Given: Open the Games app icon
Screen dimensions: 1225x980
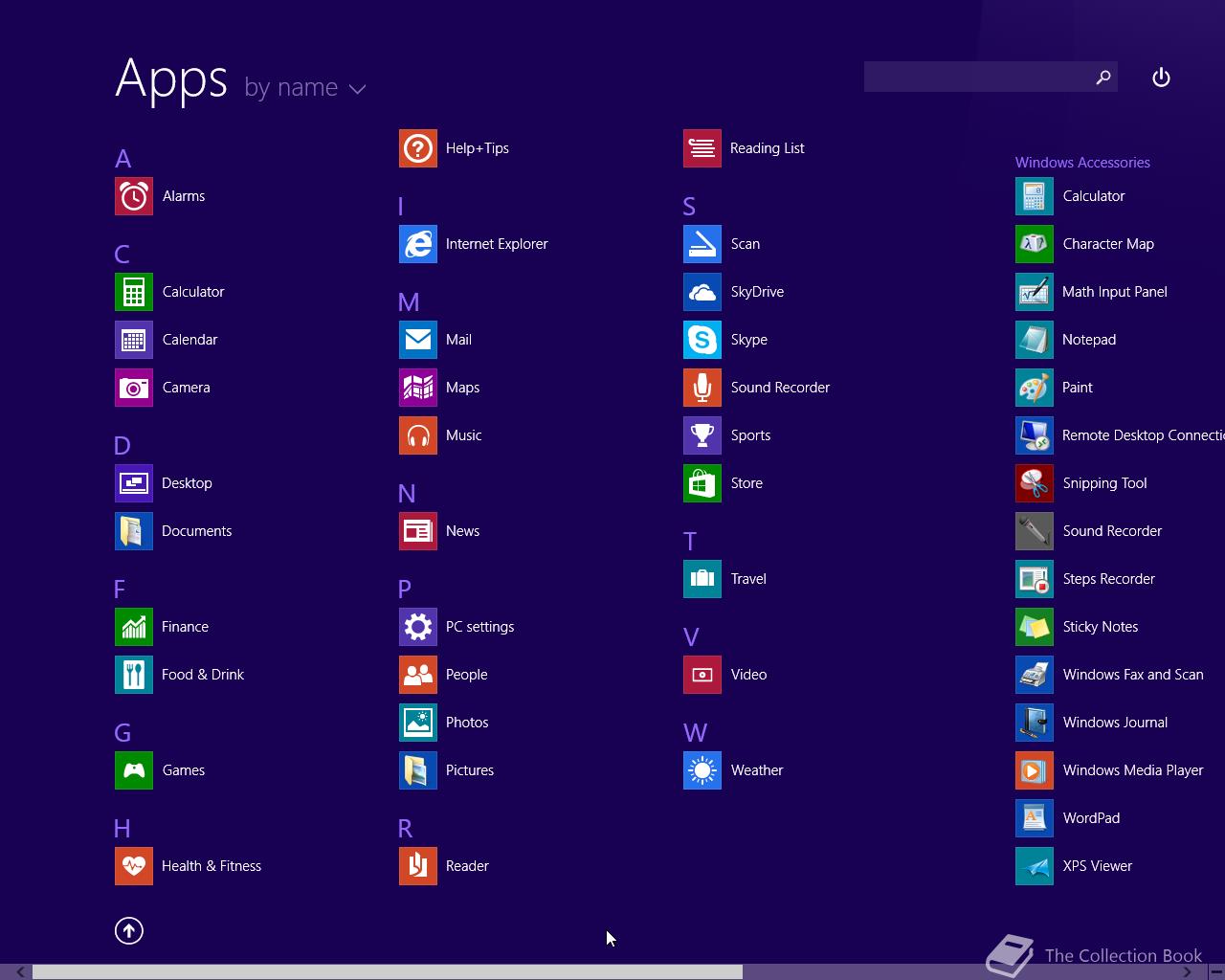Looking at the screenshot, I should pyautogui.click(x=134, y=770).
